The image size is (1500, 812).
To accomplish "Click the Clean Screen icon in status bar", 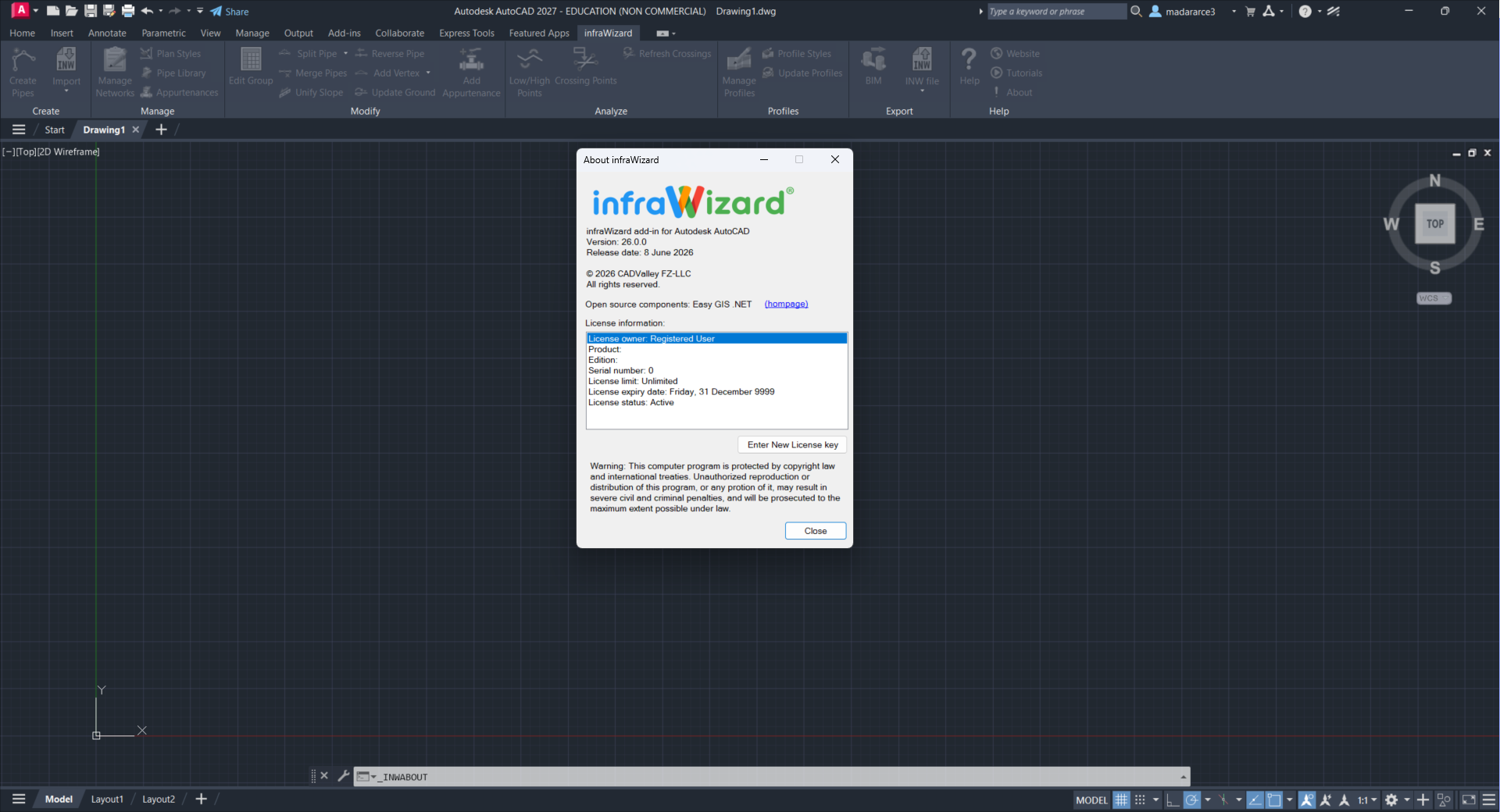I will coord(1469,800).
